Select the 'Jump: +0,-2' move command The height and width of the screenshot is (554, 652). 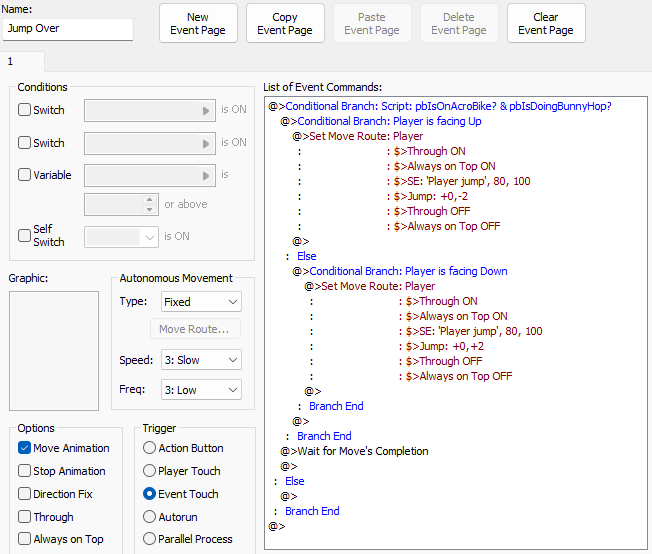pyautogui.click(x=431, y=196)
